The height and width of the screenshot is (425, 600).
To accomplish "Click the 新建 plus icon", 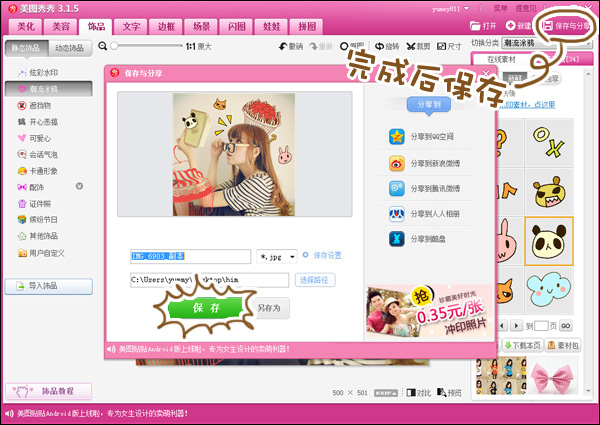I will coord(510,26).
